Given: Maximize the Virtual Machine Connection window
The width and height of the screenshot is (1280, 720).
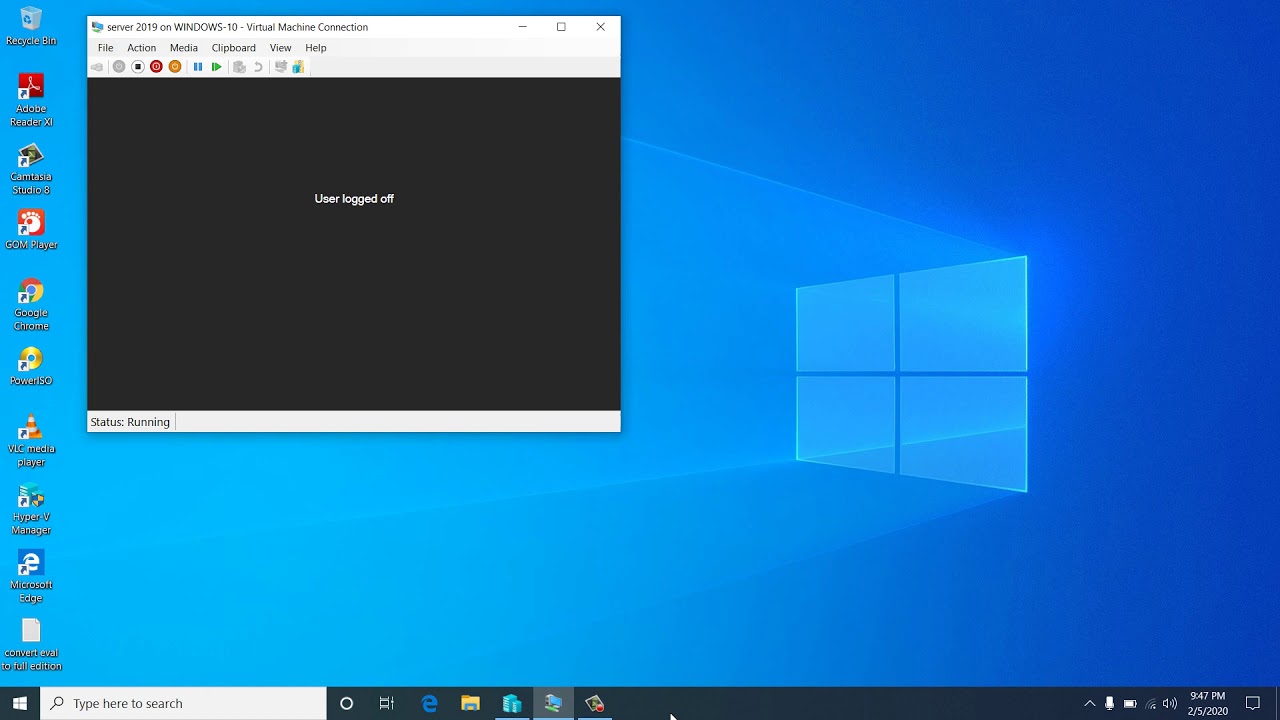Looking at the screenshot, I should click(561, 27).
